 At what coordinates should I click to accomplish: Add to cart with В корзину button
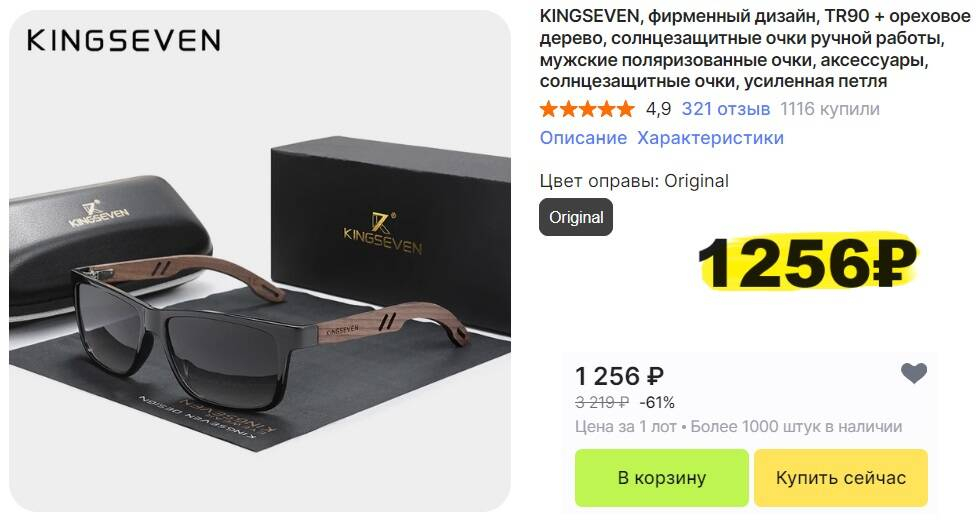661,478
